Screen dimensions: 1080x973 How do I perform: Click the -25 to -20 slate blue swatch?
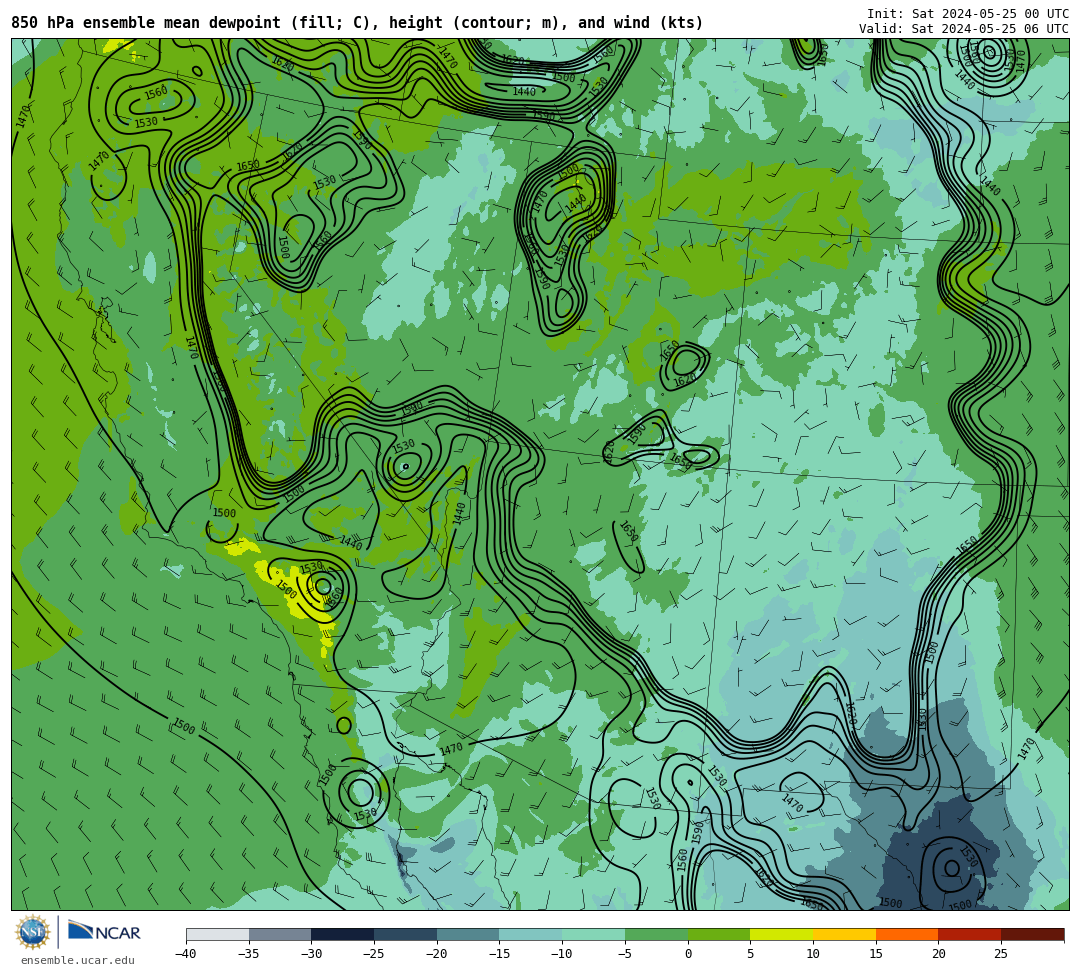click(406, 934)
